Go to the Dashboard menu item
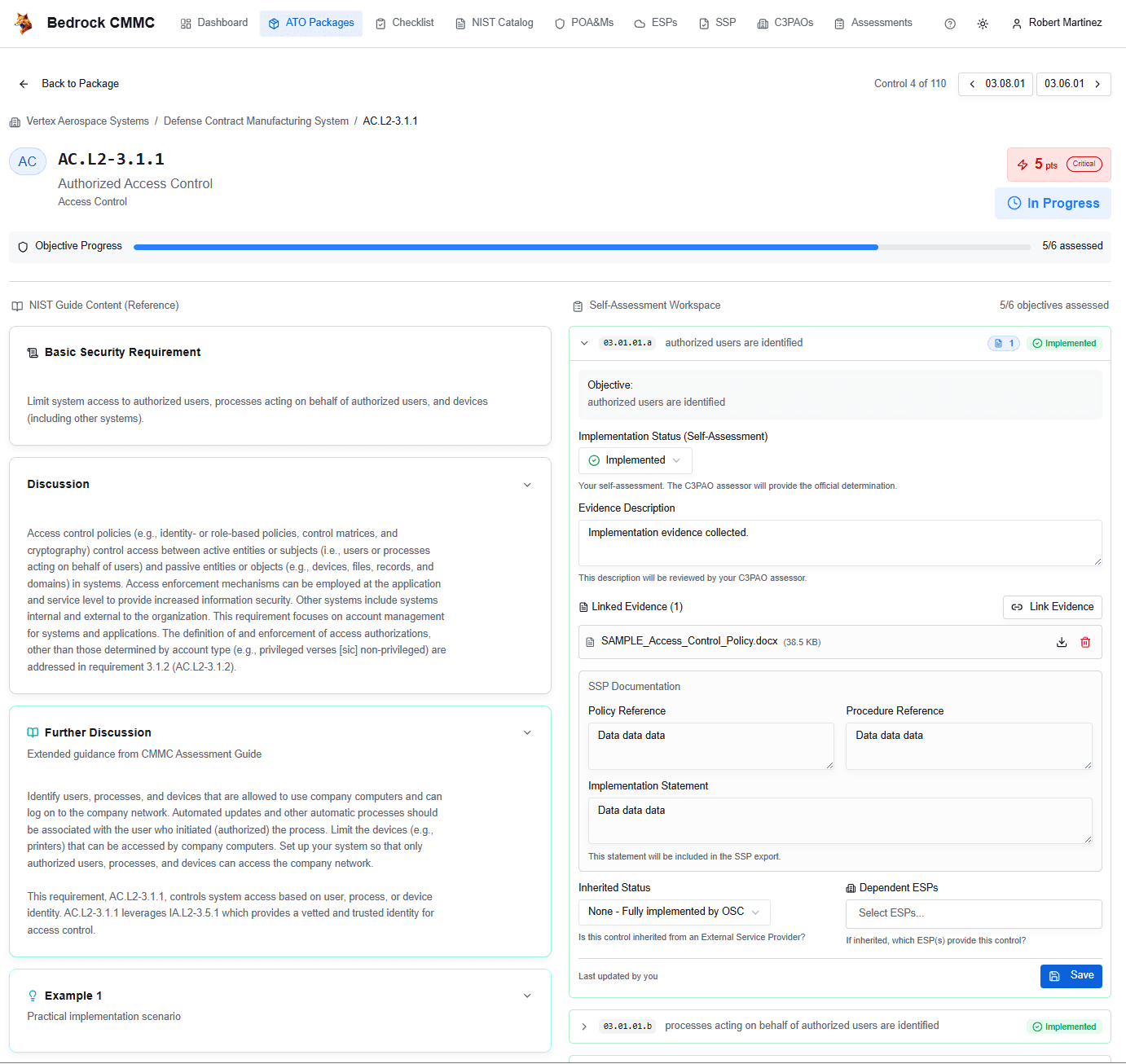The height and width of the screenshot is (1064, 1126). (213, 23)
